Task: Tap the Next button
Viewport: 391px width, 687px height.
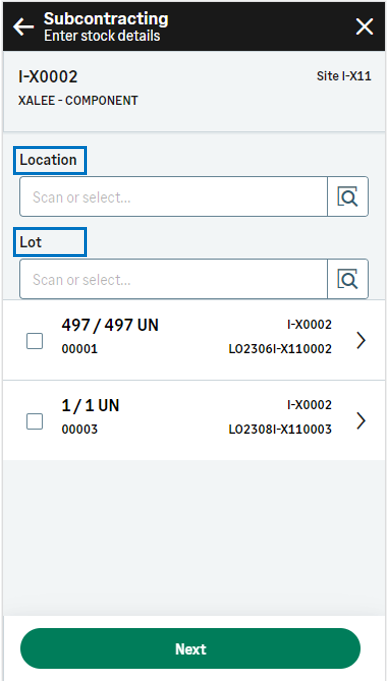Action: 190,648
